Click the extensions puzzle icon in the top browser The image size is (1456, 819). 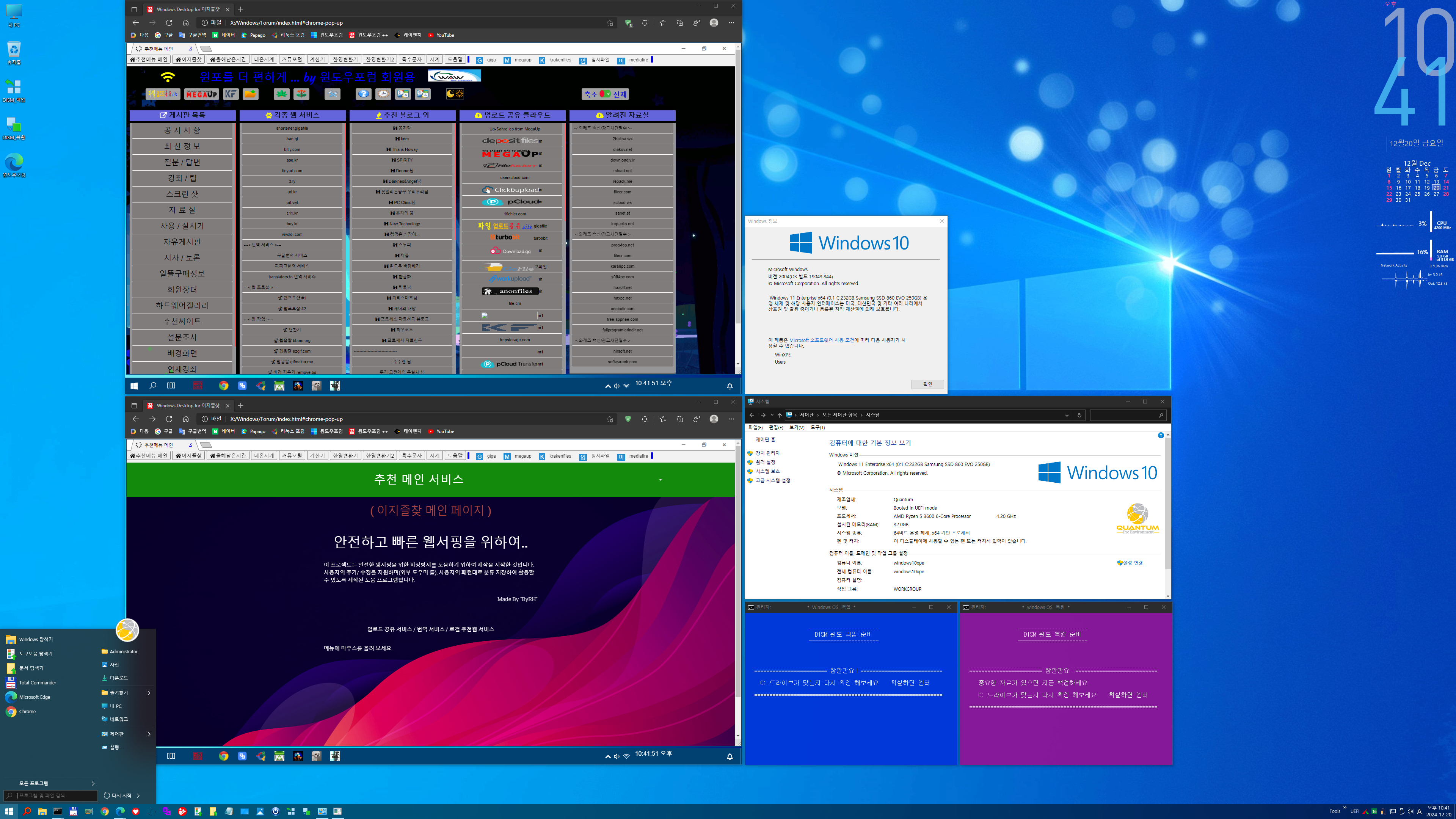coord(645,23)
